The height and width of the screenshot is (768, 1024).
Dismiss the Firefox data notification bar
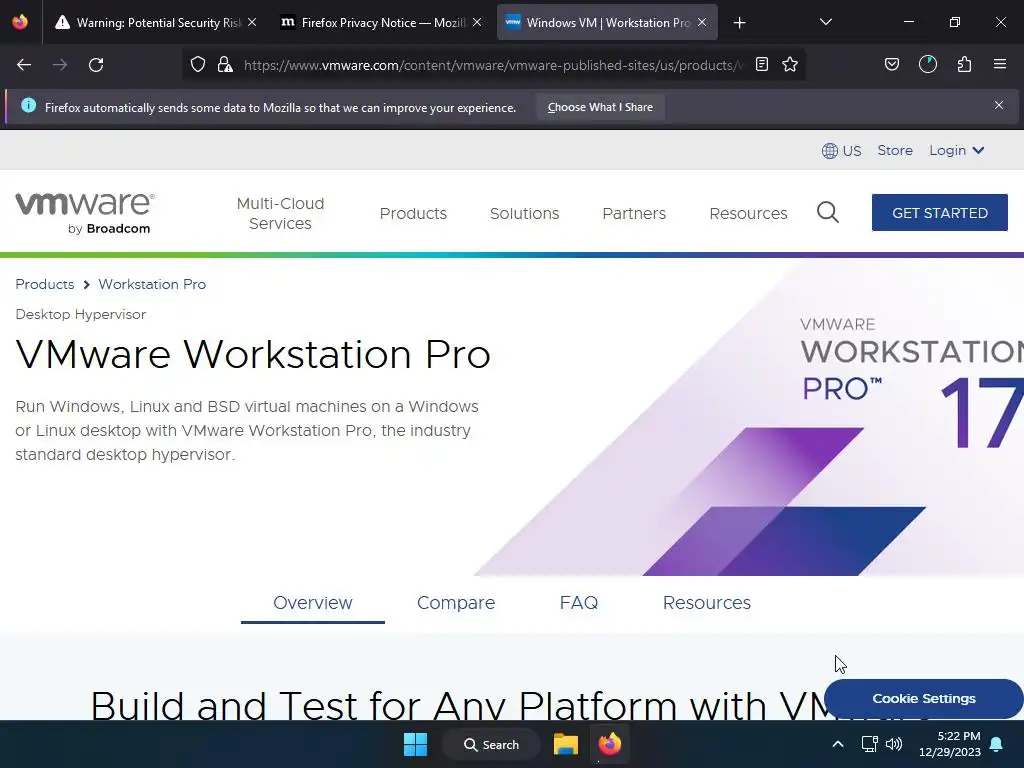click(x=999, y=106)
